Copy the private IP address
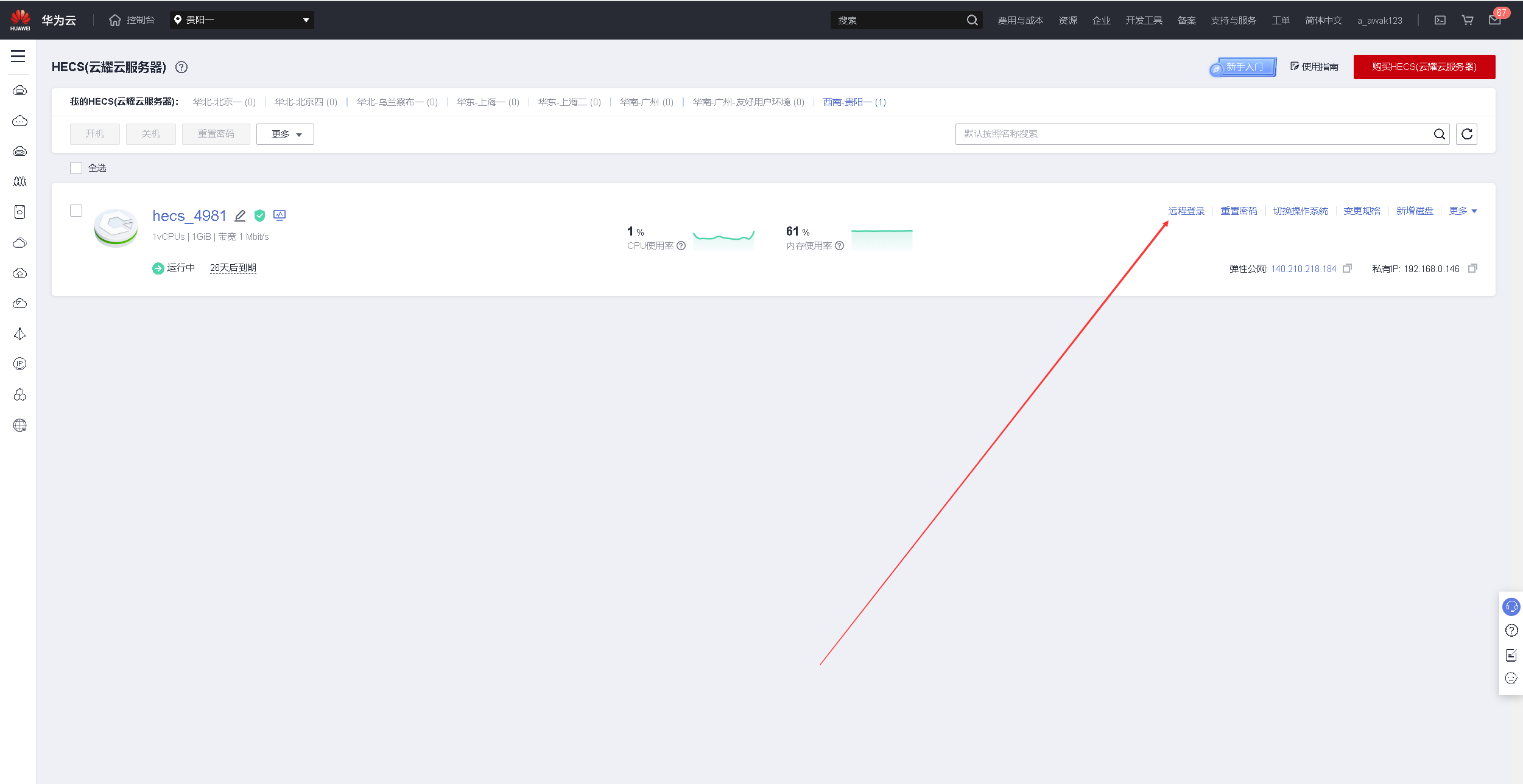The height and width of the screenshot is (784, 1523). [x=1472, y=268]
